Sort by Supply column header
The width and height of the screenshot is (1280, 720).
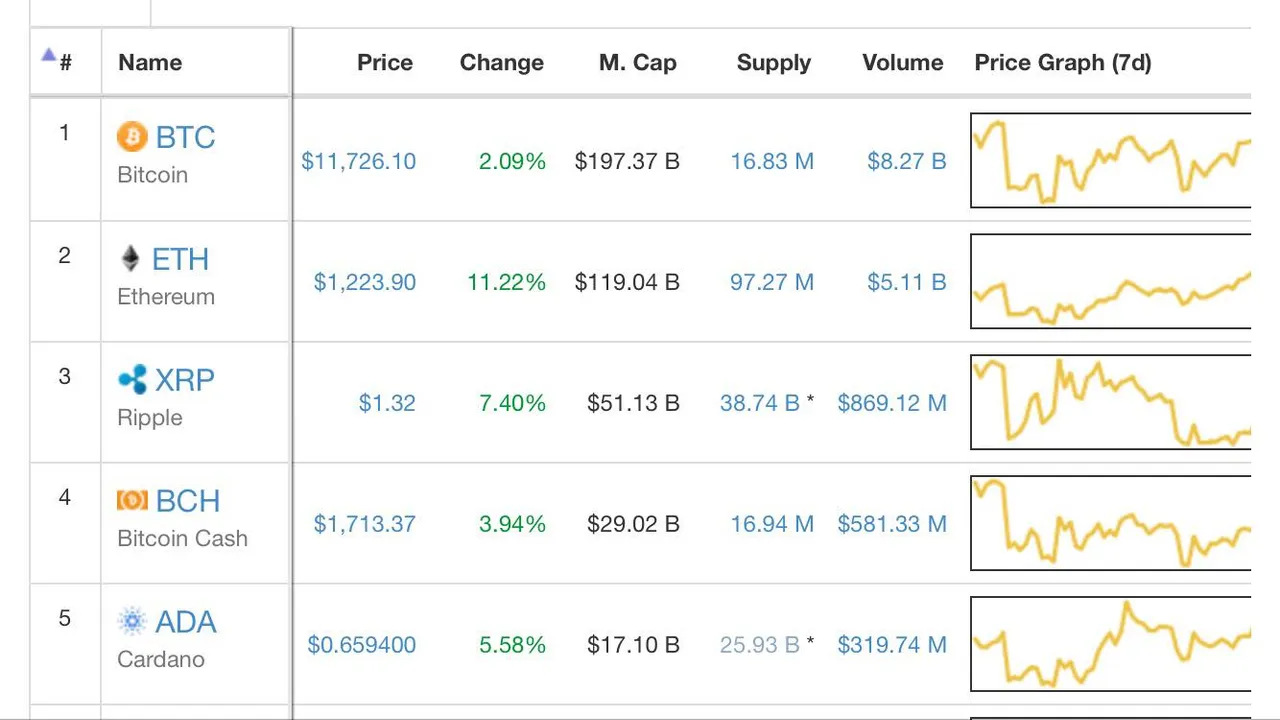[774, 62]
